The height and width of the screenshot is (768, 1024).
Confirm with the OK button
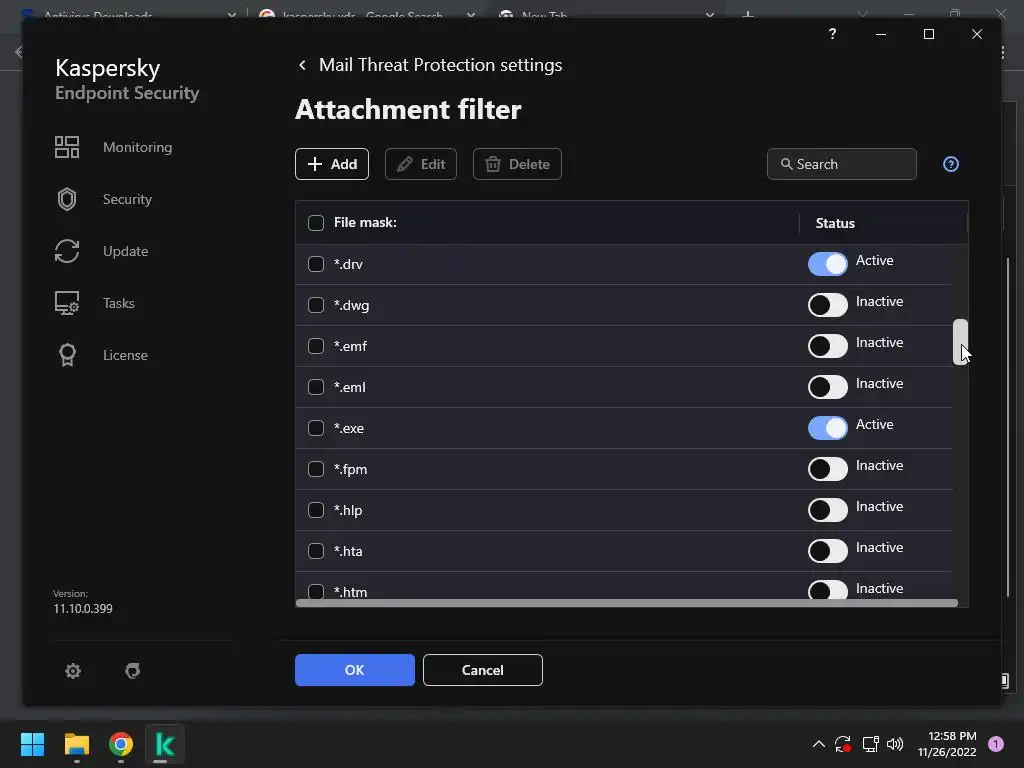click(x=355, y=670)
